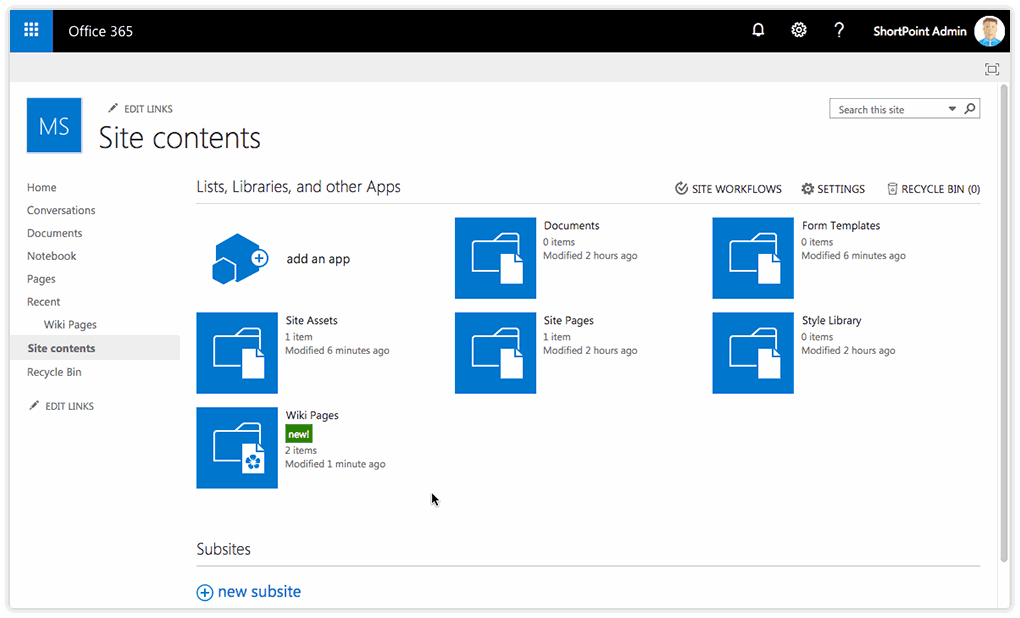Open Pages in left navigation
Image resolution: width=1020 pixels, height=618 pixels.
click(x=41, y=278)
